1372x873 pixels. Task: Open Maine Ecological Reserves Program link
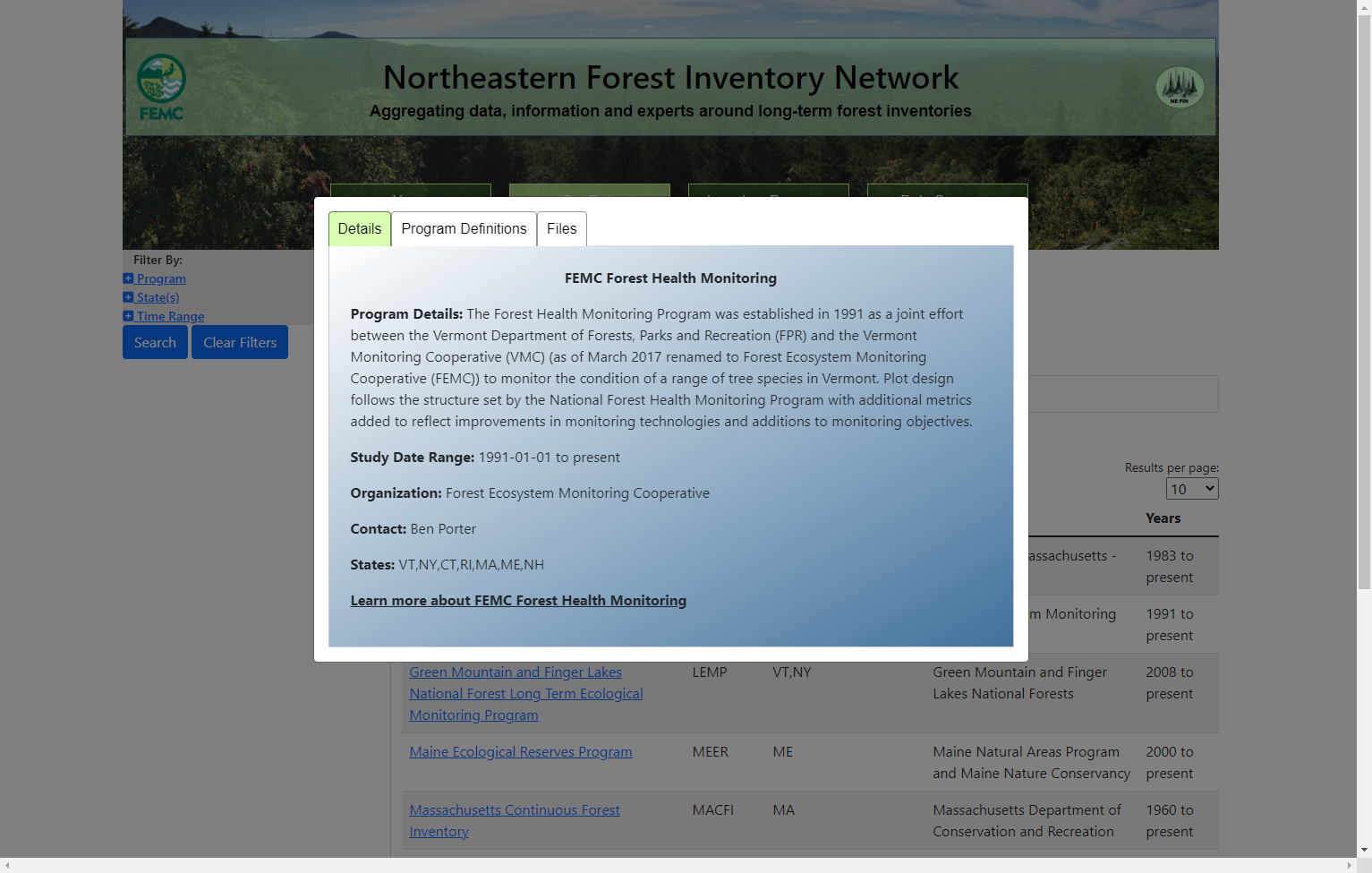point(521,752)
